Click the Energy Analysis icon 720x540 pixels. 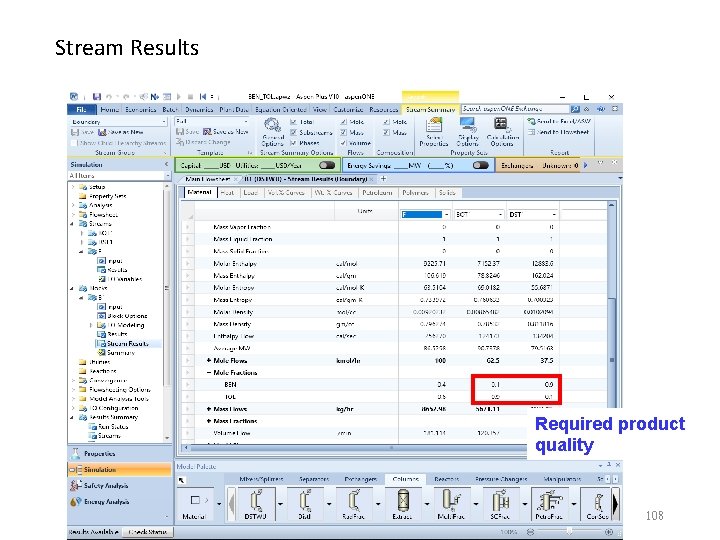[75, 502]
